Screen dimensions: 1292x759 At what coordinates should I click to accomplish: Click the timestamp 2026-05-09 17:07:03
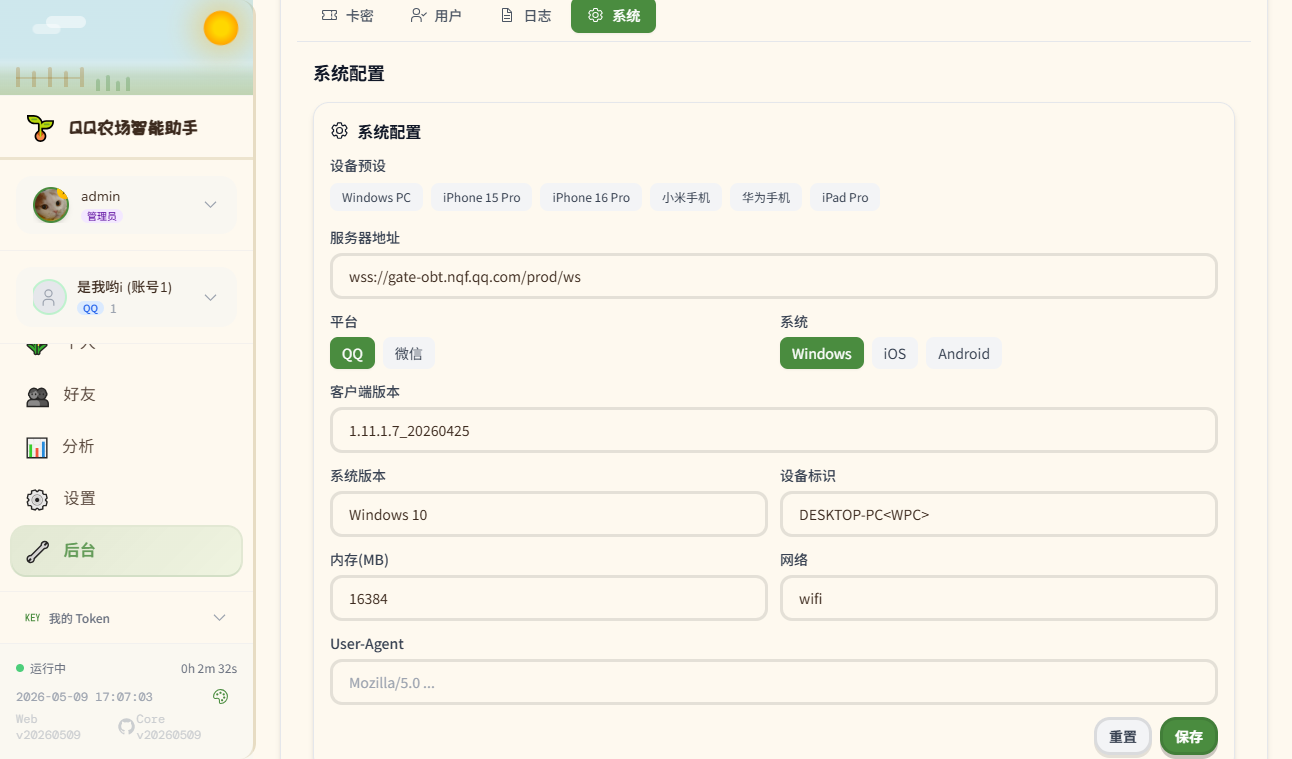(84, 696)
